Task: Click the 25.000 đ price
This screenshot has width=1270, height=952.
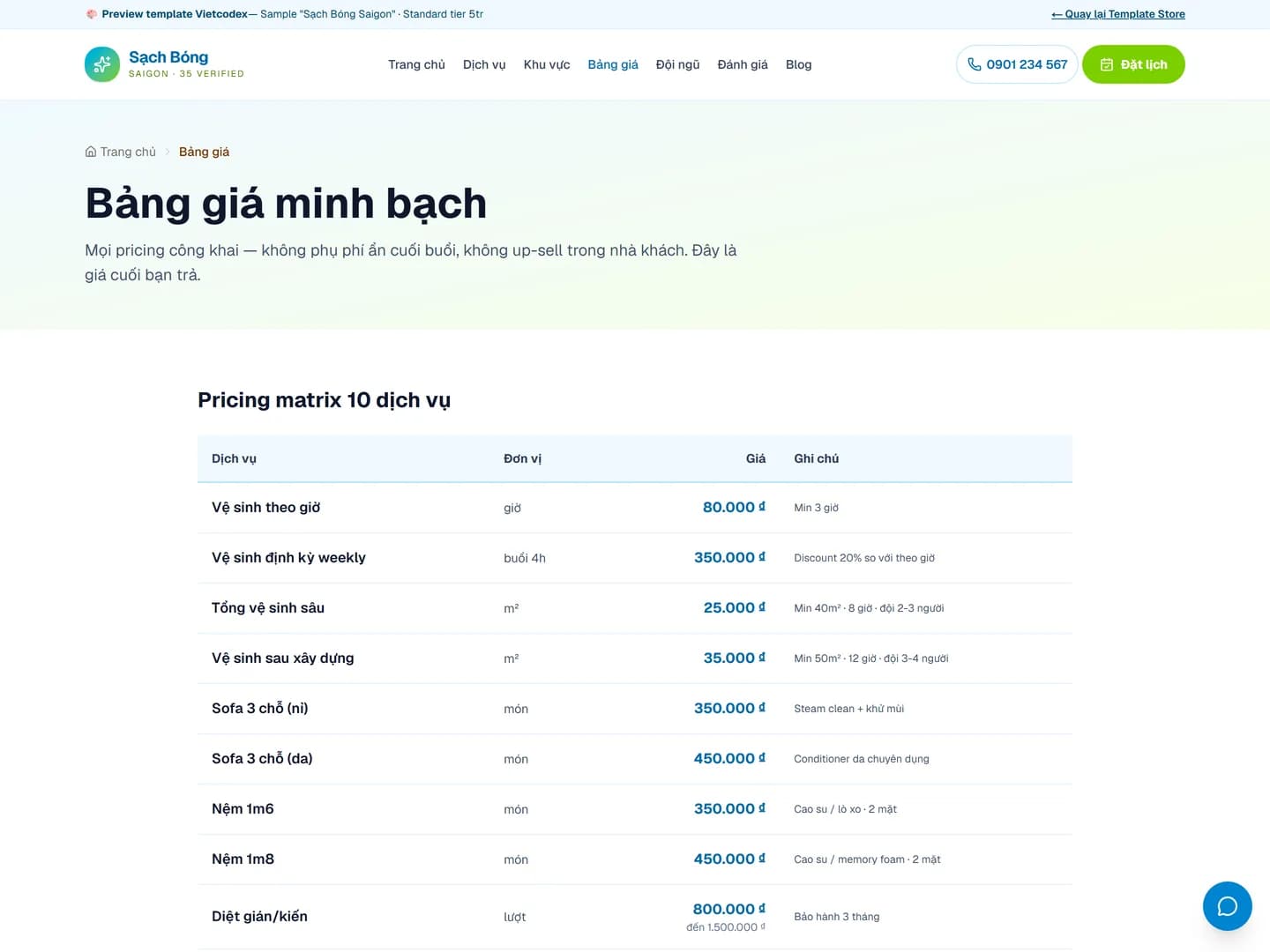Action: tap(735, 608)
